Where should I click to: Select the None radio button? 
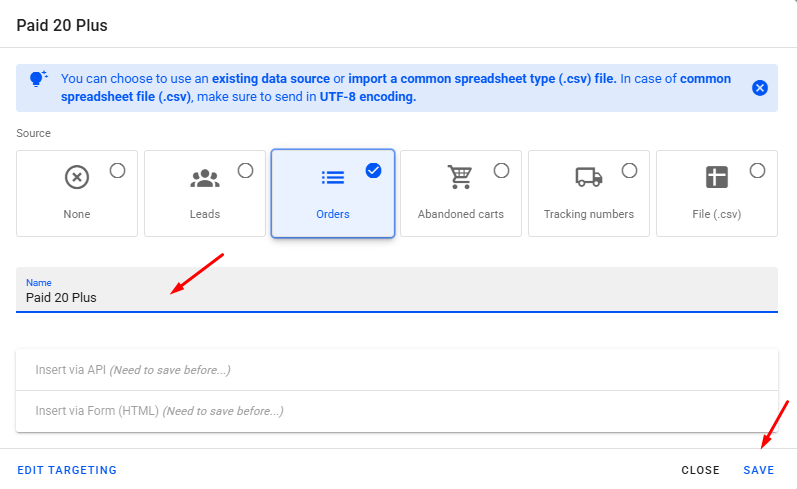tap(117, 171)
